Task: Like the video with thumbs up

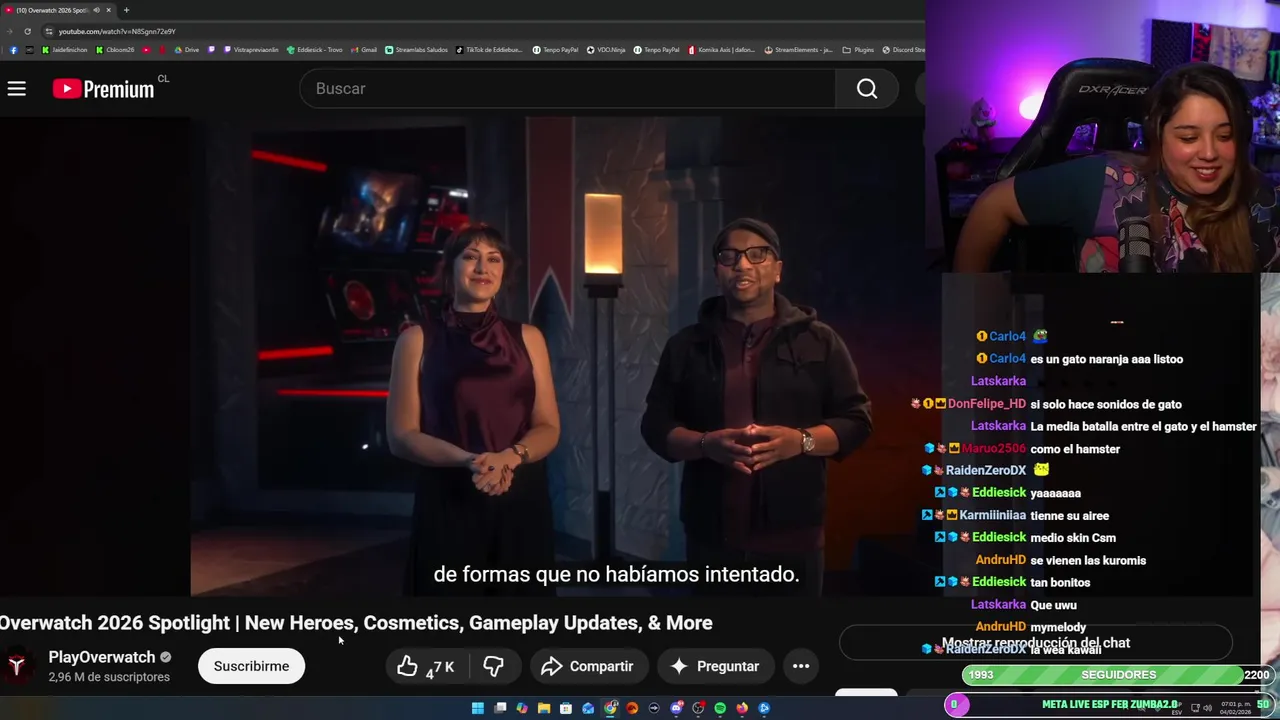Action: tap(426, 666)
